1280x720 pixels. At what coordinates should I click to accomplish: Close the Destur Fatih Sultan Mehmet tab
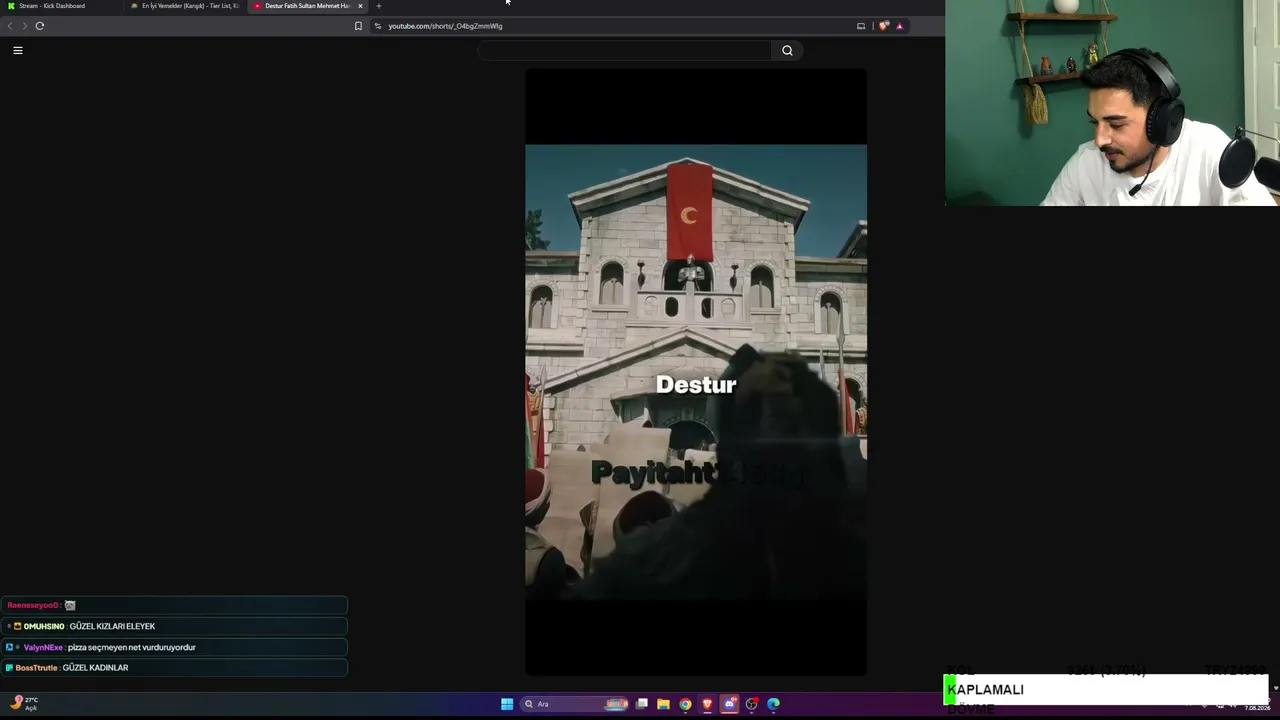click(360, 6)
